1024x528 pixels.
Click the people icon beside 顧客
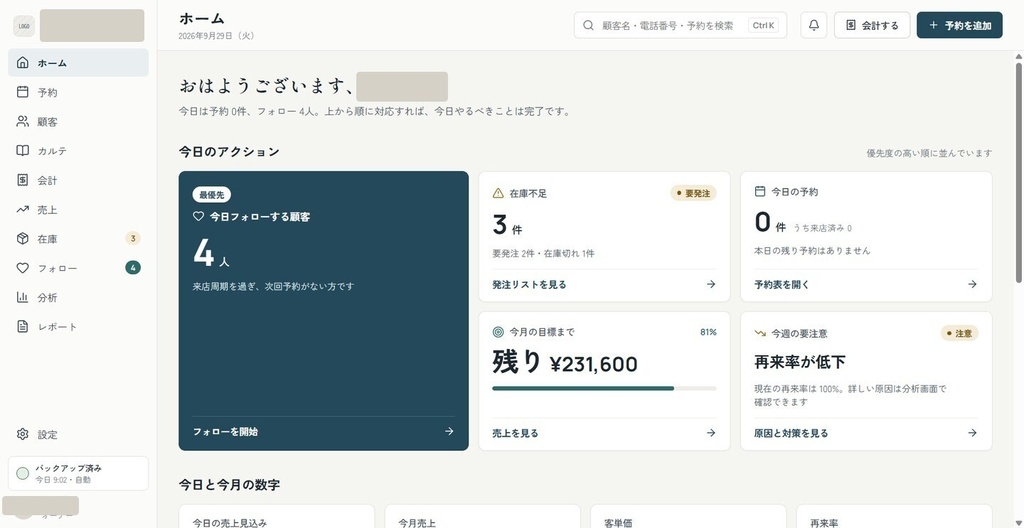[23, 122]
